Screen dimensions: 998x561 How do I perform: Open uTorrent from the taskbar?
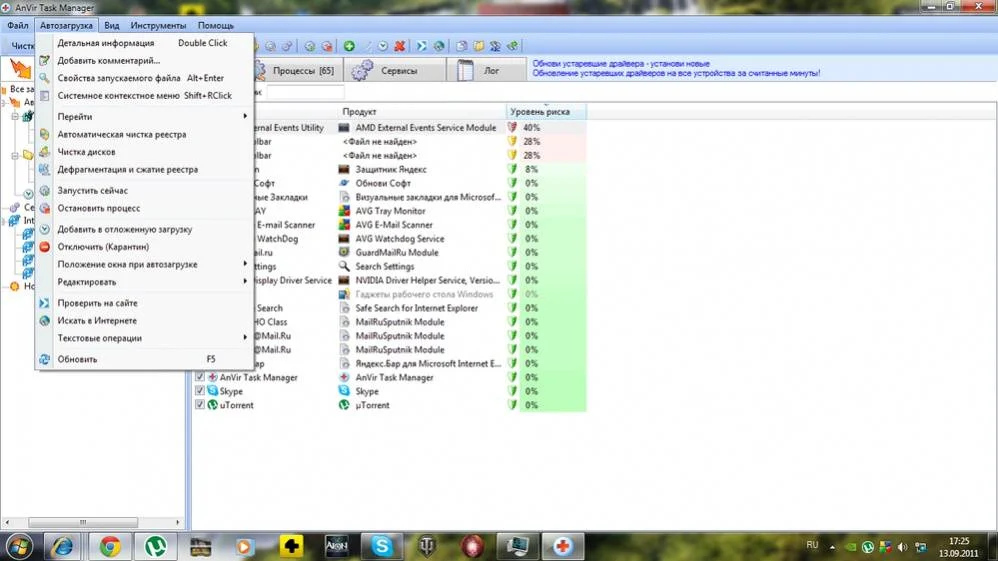click(x=155, y=546)
